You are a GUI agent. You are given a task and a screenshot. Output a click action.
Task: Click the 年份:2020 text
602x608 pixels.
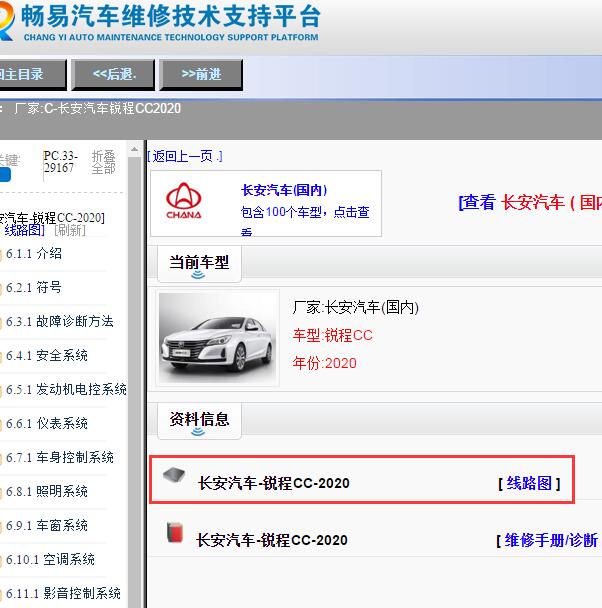324,363
